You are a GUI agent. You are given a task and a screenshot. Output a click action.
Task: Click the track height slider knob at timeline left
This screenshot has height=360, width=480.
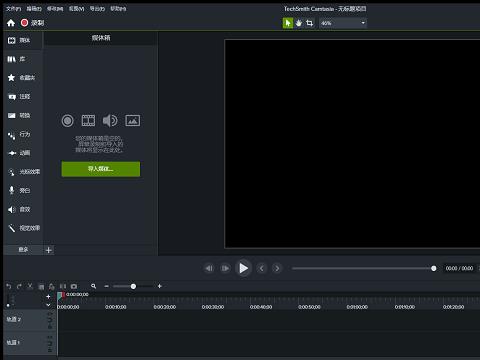8,305
